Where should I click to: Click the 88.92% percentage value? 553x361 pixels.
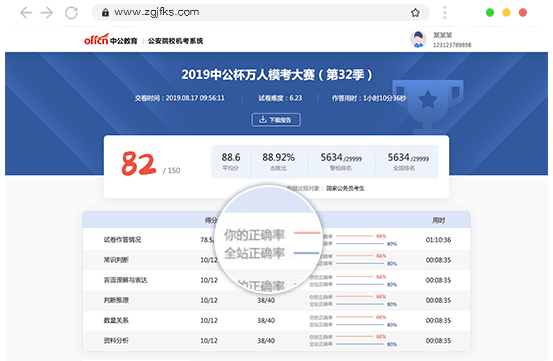pyautogui.click(x=279, y=157)
